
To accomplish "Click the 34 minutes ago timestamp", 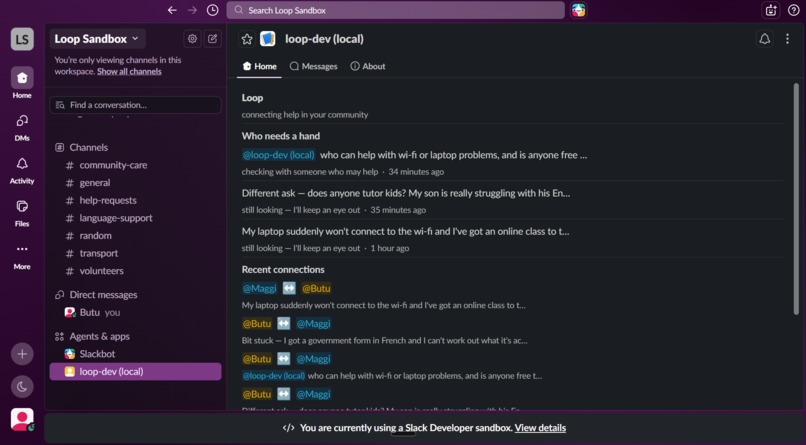I will pyautogui.click(x=416, y=172).
